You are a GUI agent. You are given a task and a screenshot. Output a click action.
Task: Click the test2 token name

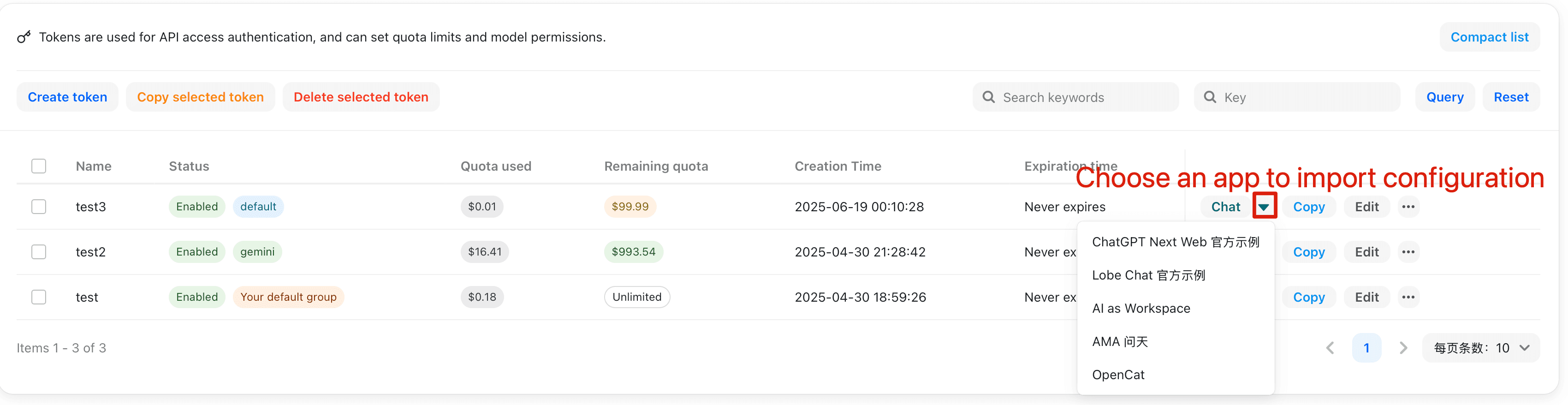pyautogui.click(x=91, y=252)
